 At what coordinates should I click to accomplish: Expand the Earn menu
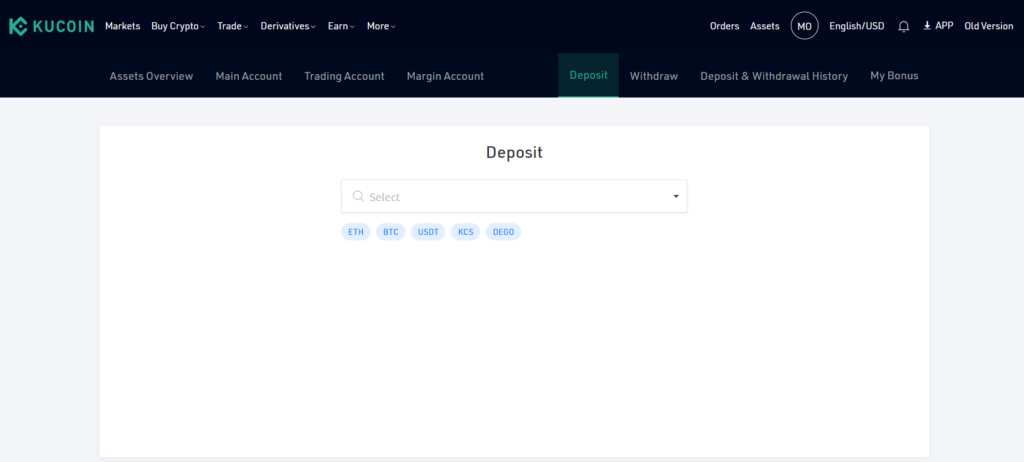point(341,26)
